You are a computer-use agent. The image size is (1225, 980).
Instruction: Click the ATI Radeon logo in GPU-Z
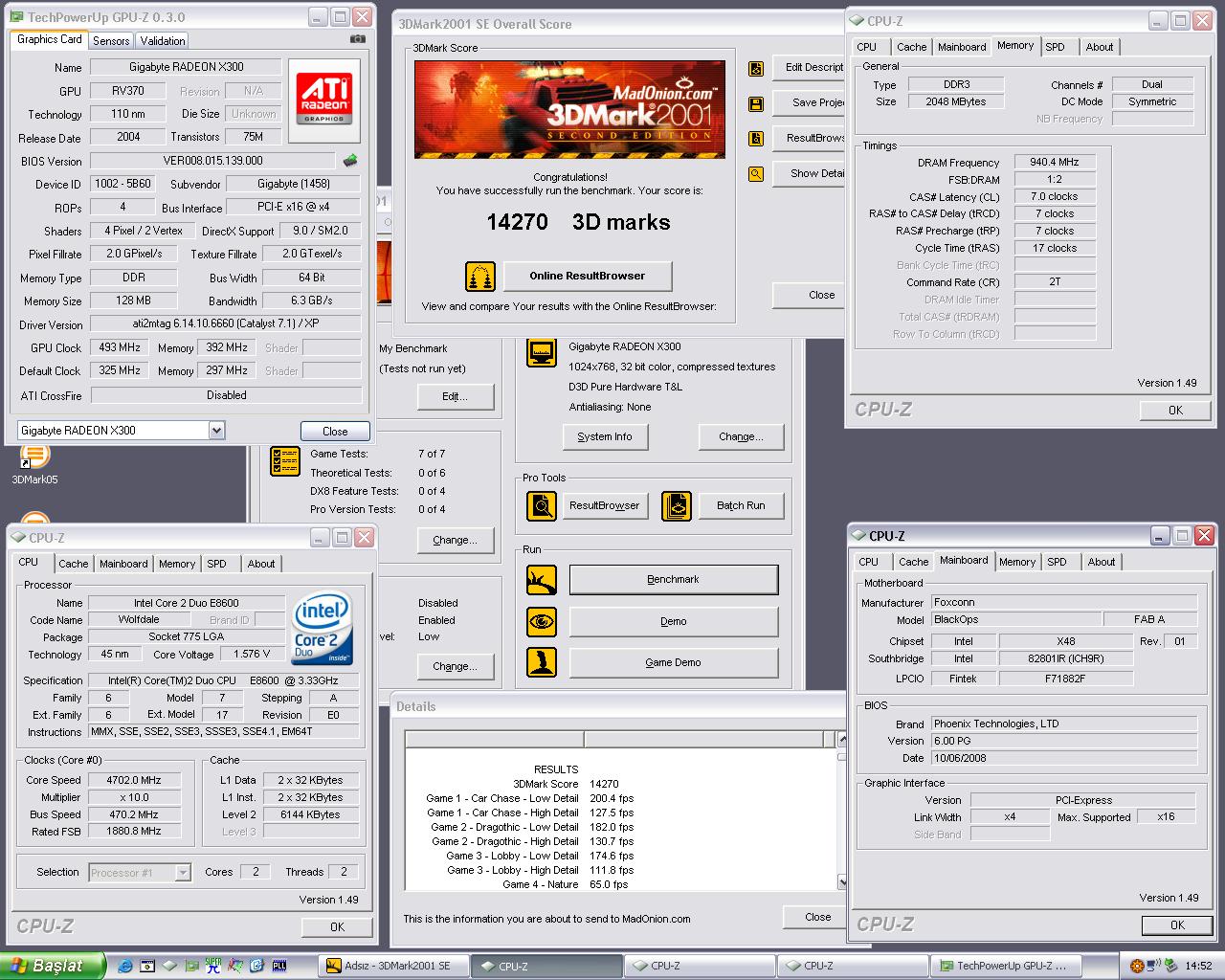click(324, 100)
